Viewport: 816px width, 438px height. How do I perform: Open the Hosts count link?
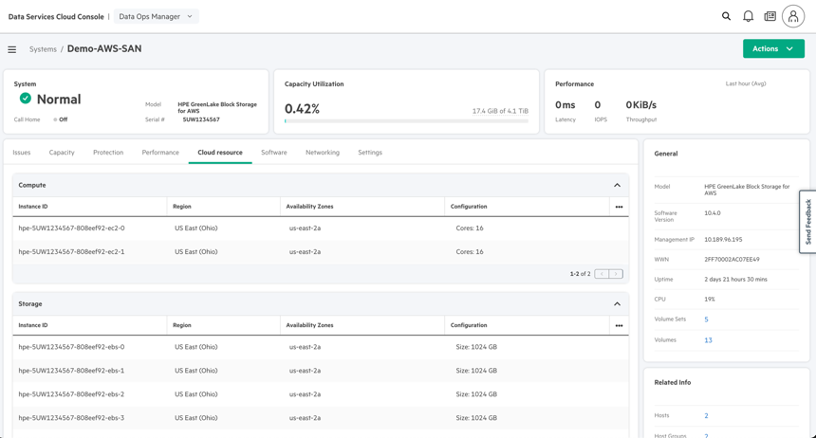706,416
